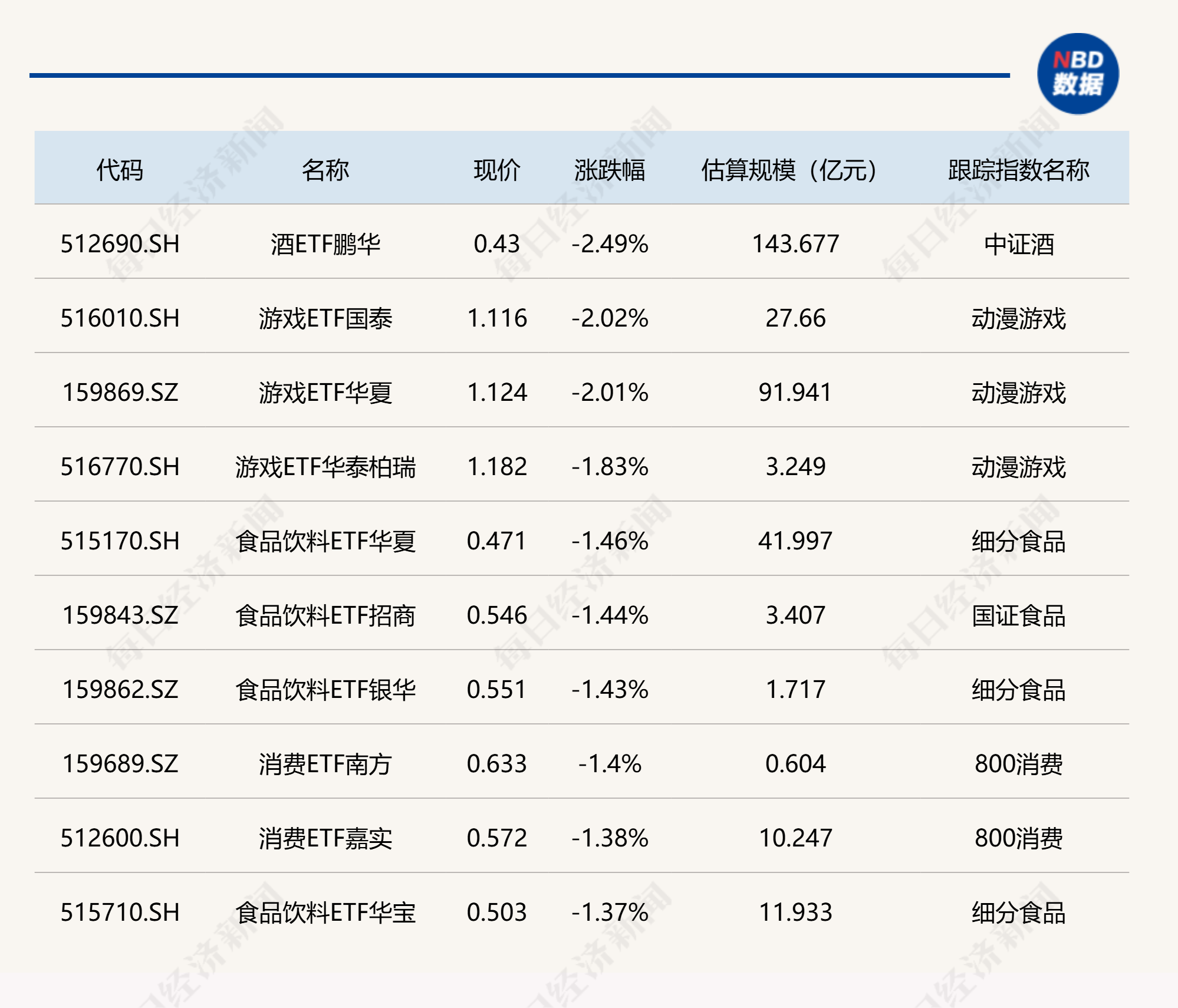Click the index name 国证食品
This screenshot has width=1178, height=1008.
(x=1019, y=615)
